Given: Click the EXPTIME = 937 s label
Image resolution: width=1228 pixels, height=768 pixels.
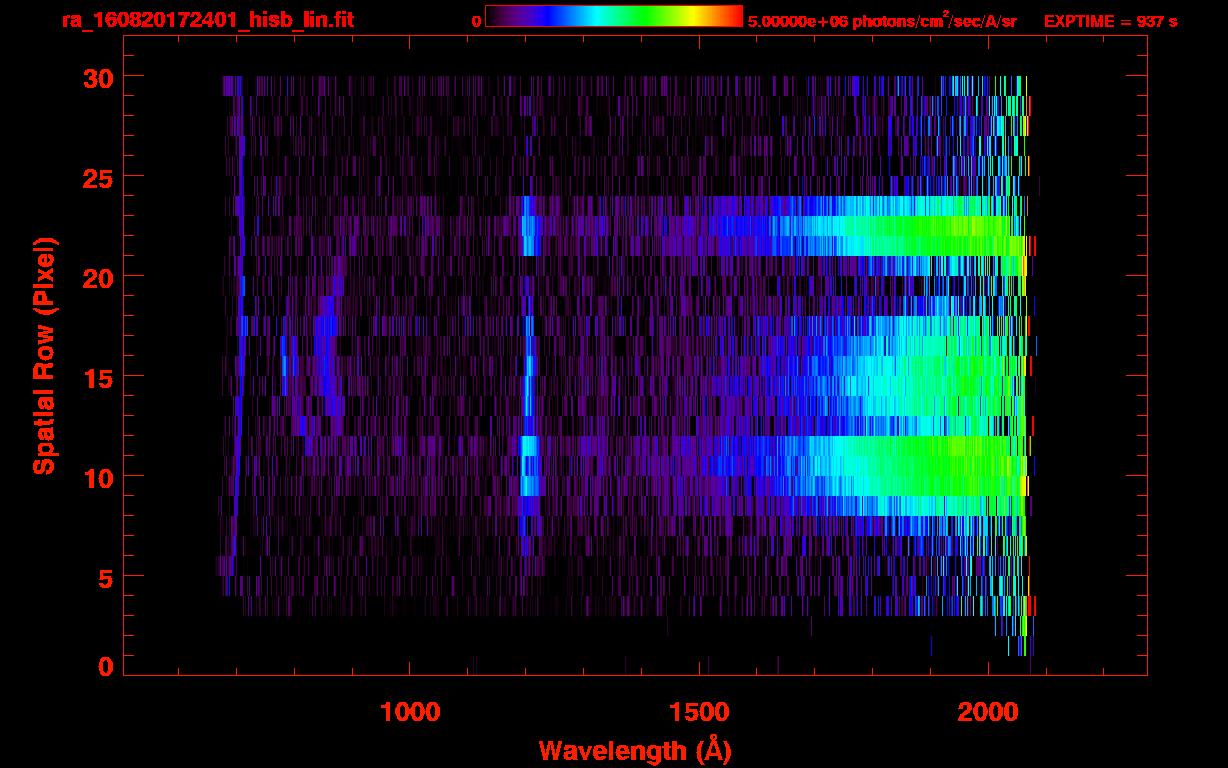Looking at the screenshot, I should [x=1110, y=21].
